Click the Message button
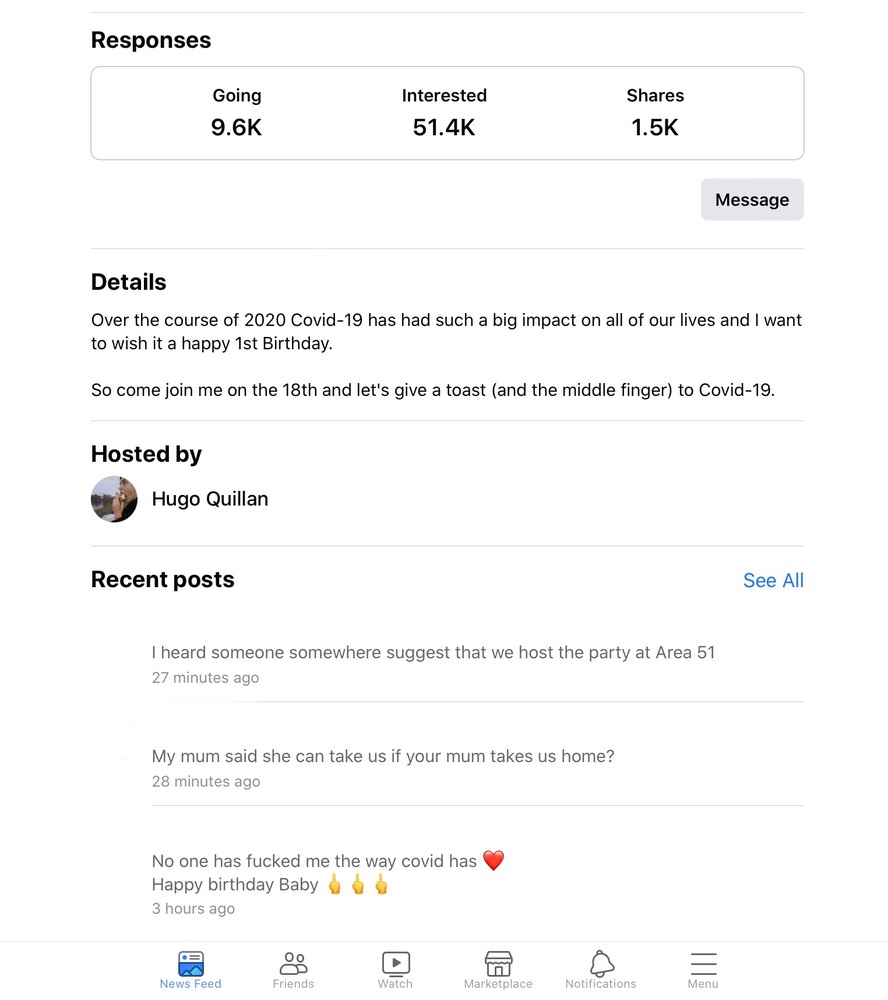Viewport: 888px width, 1000px height. (752, 200)
